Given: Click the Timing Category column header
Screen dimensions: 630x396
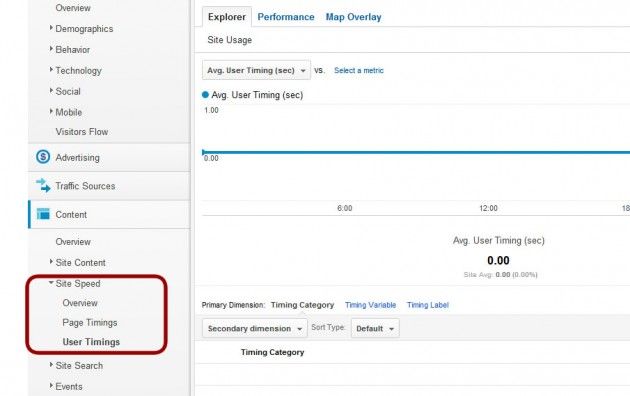Looking at the screenshot, I should (x=272, y=352).
